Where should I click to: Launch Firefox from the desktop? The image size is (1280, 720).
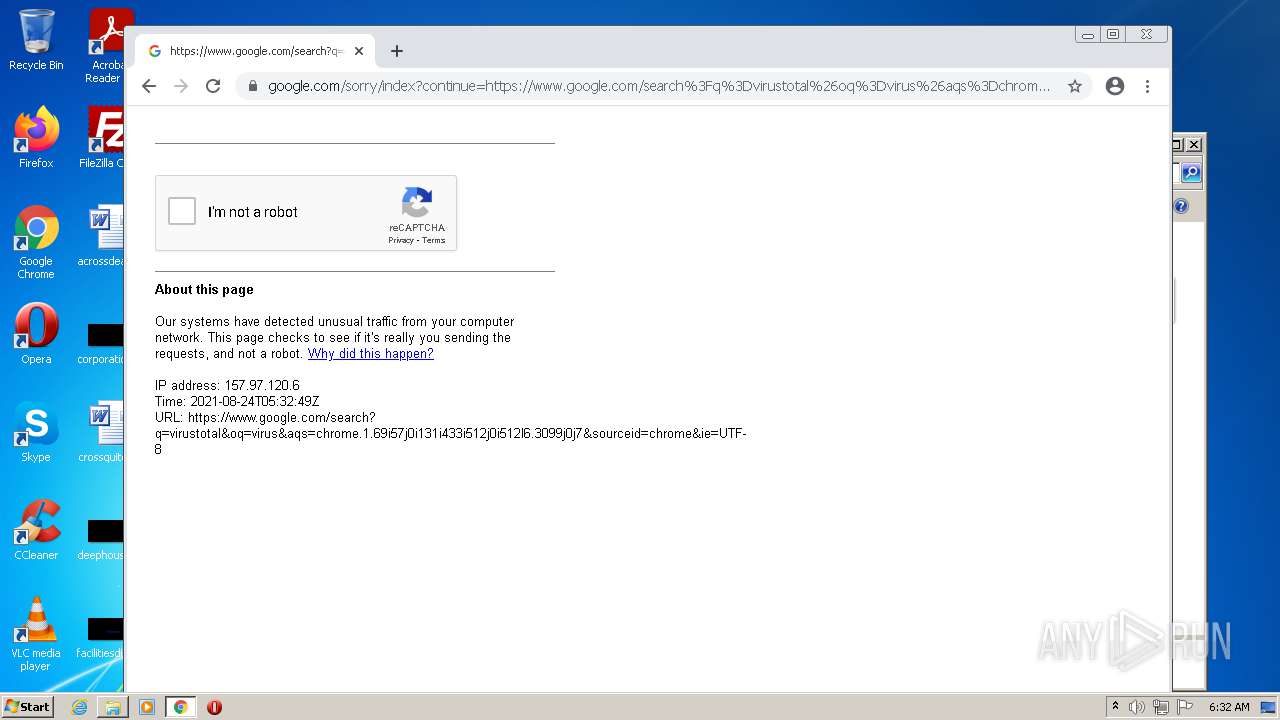point(36,138)
